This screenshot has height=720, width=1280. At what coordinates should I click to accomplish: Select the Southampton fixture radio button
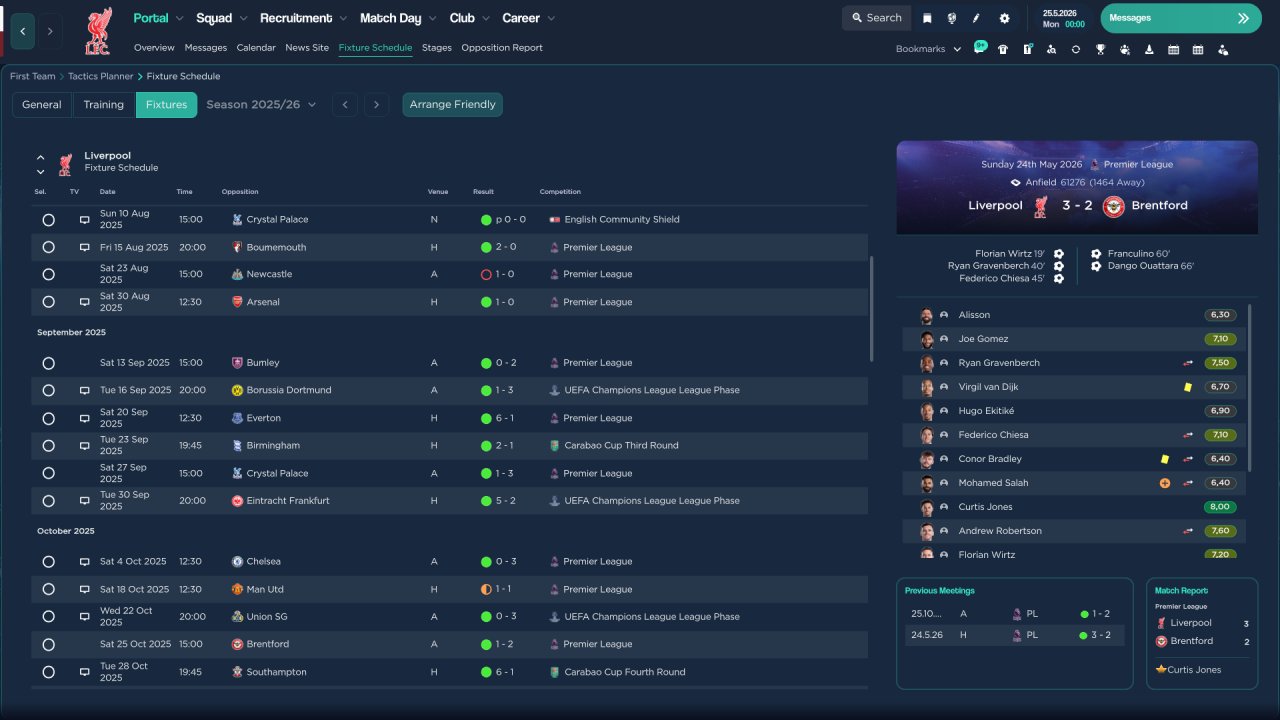tap(48, 672)
